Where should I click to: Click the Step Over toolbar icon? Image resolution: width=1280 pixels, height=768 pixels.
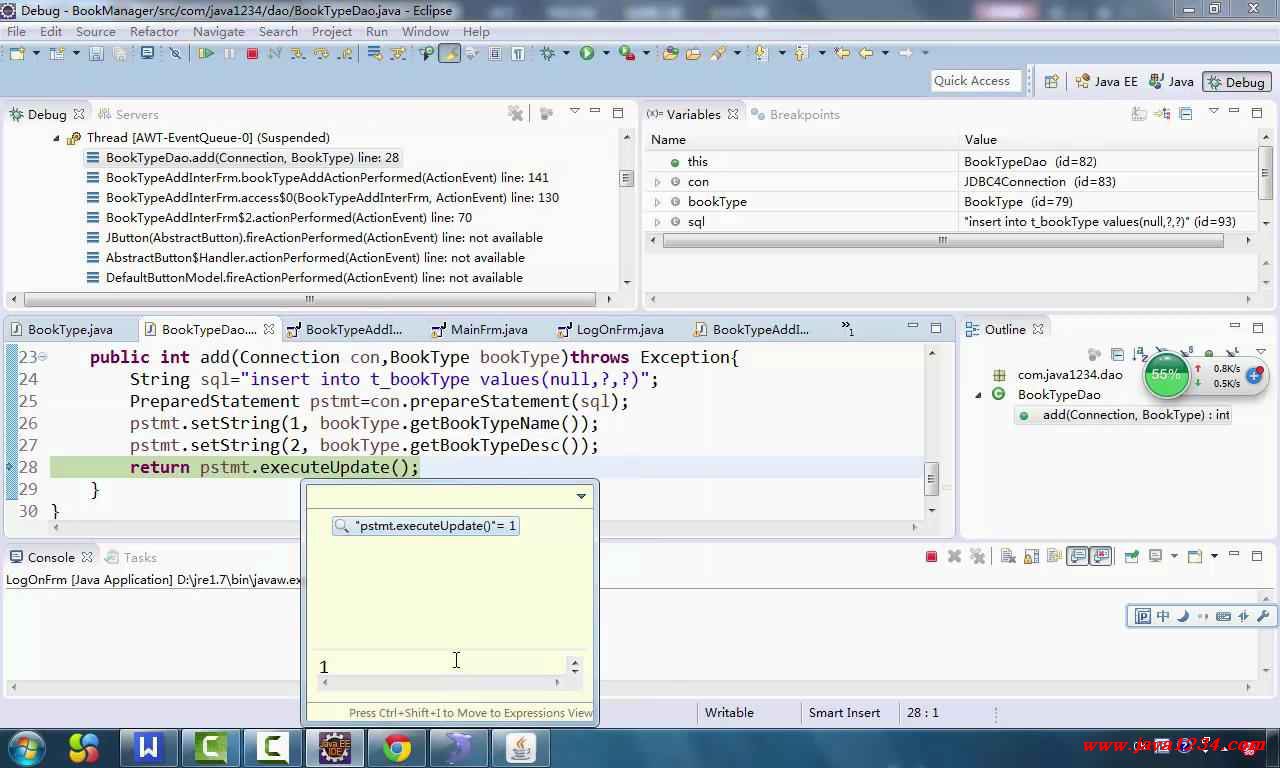pos(320,53)
